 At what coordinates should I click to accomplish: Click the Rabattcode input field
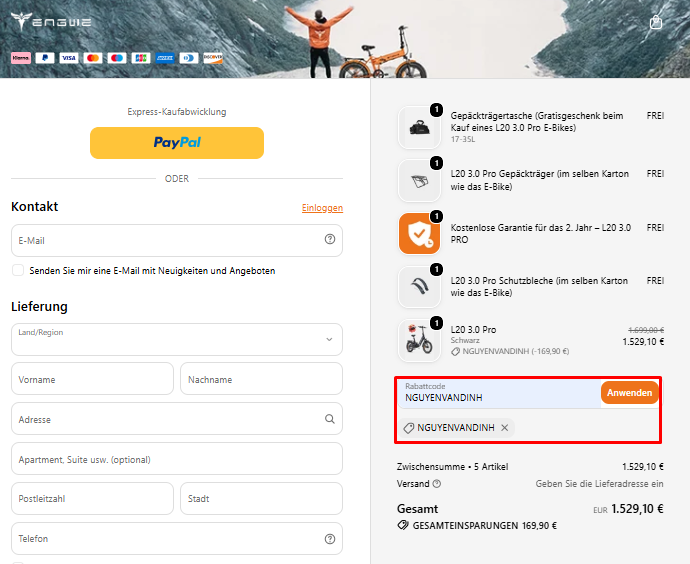coord(499,393)
